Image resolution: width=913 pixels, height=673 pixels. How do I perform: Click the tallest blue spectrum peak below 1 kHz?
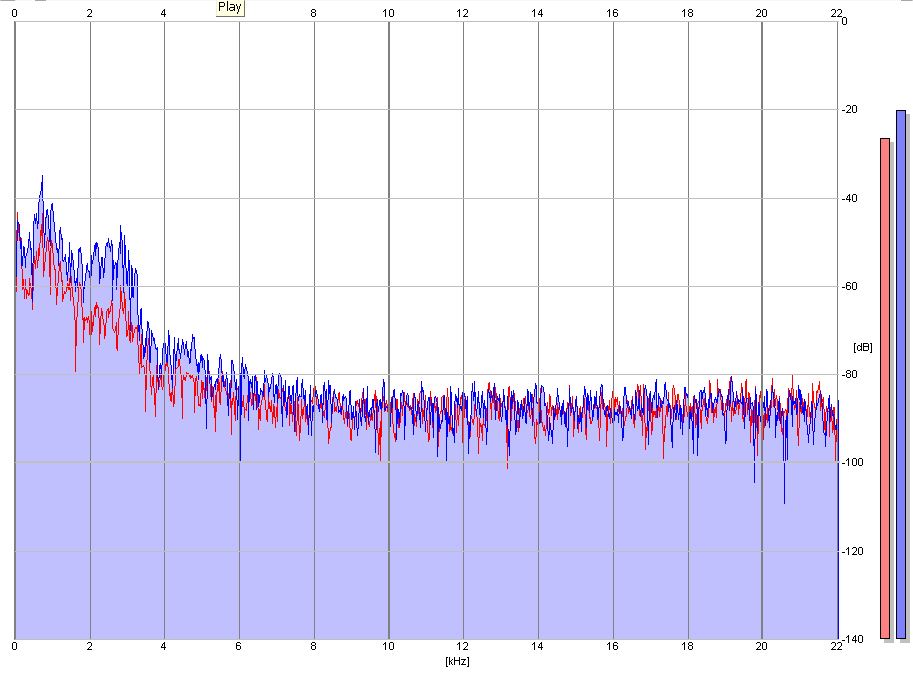42,178
